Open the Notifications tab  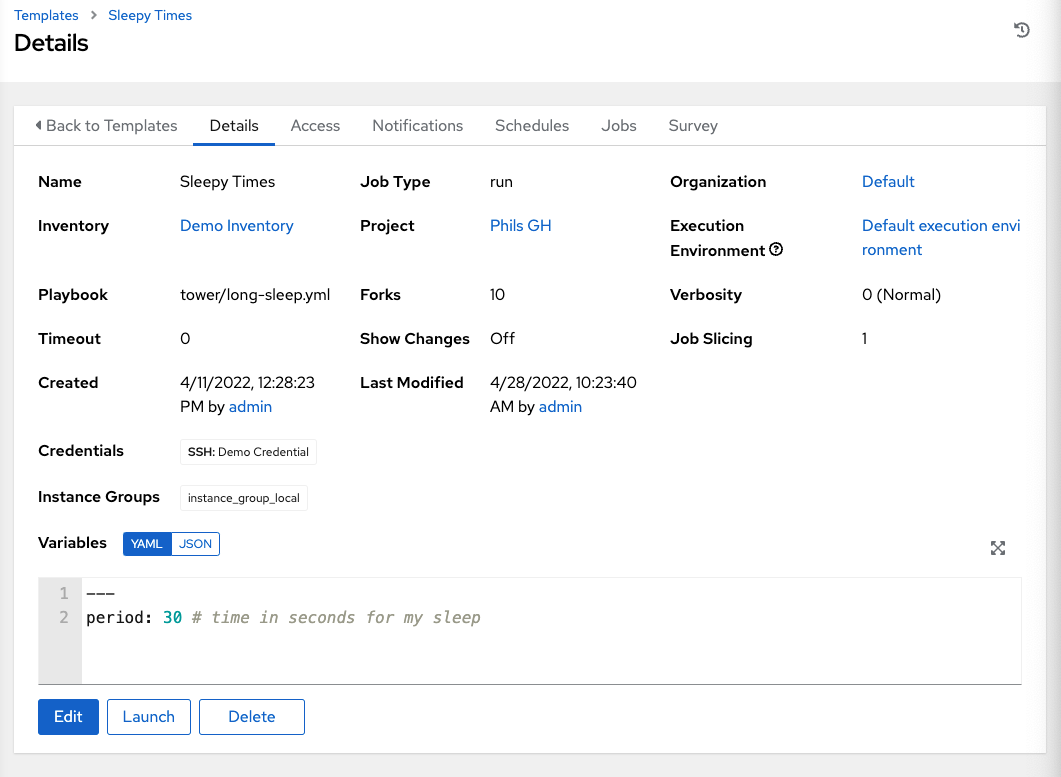[417, 125]
